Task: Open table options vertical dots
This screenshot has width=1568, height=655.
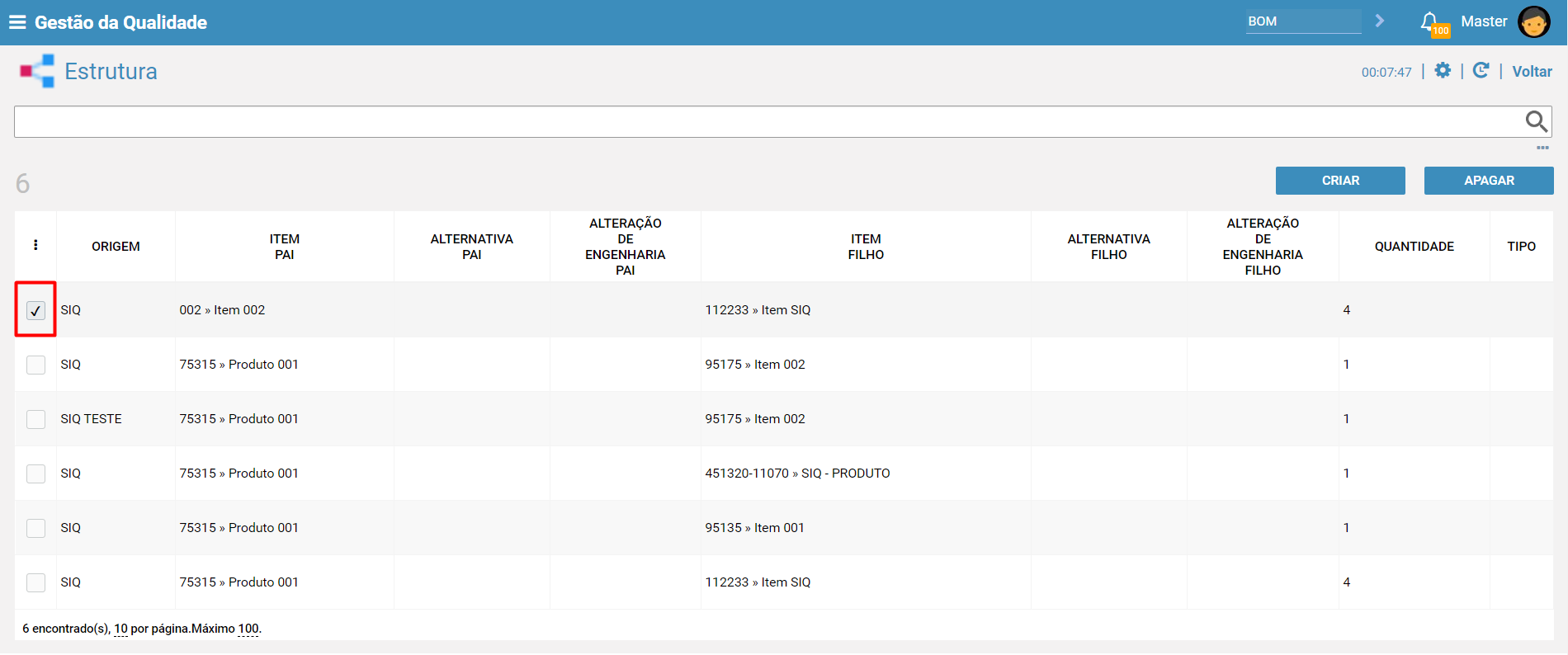Action: point(35,245)
